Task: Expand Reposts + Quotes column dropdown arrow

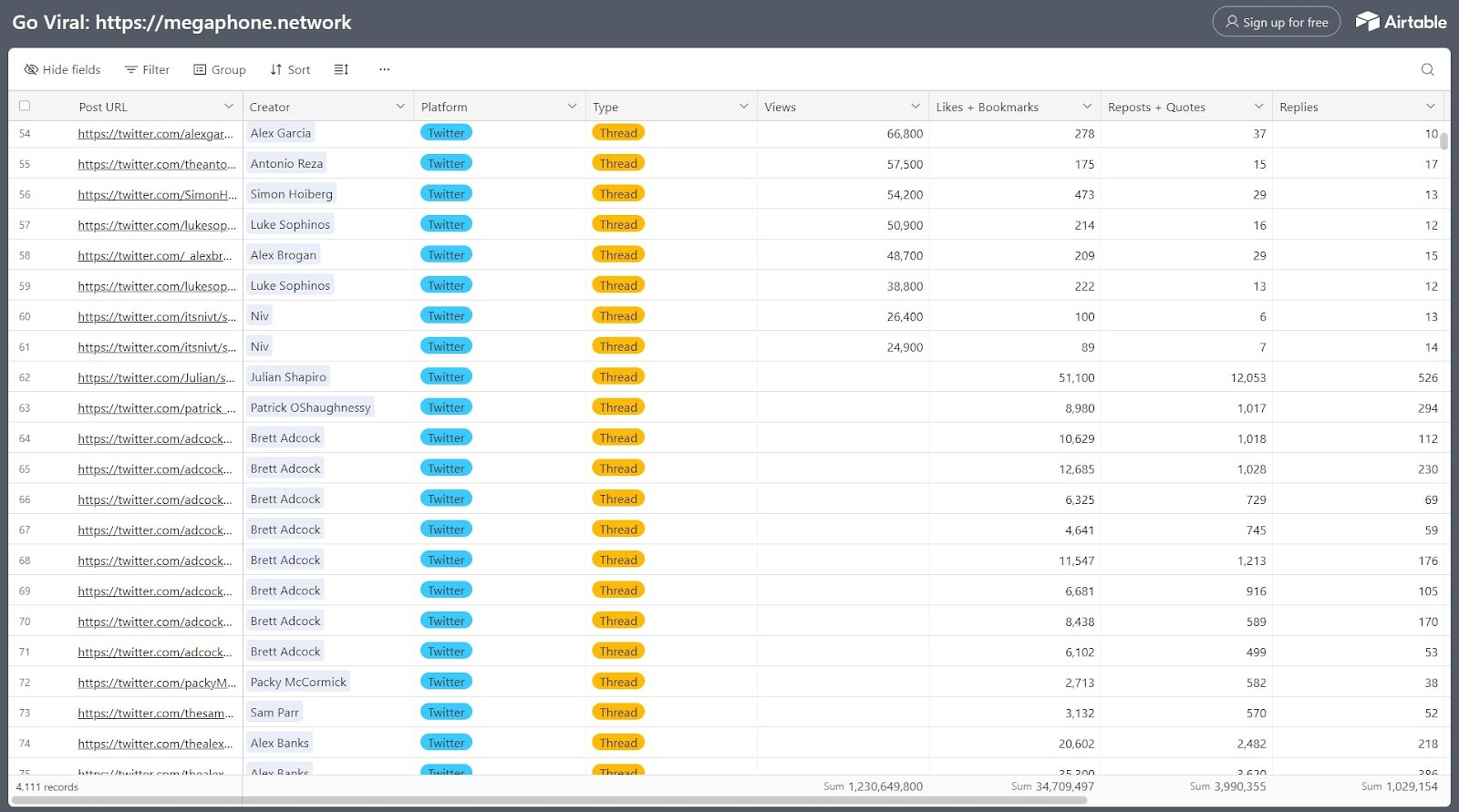Action: coord(1258,107)
